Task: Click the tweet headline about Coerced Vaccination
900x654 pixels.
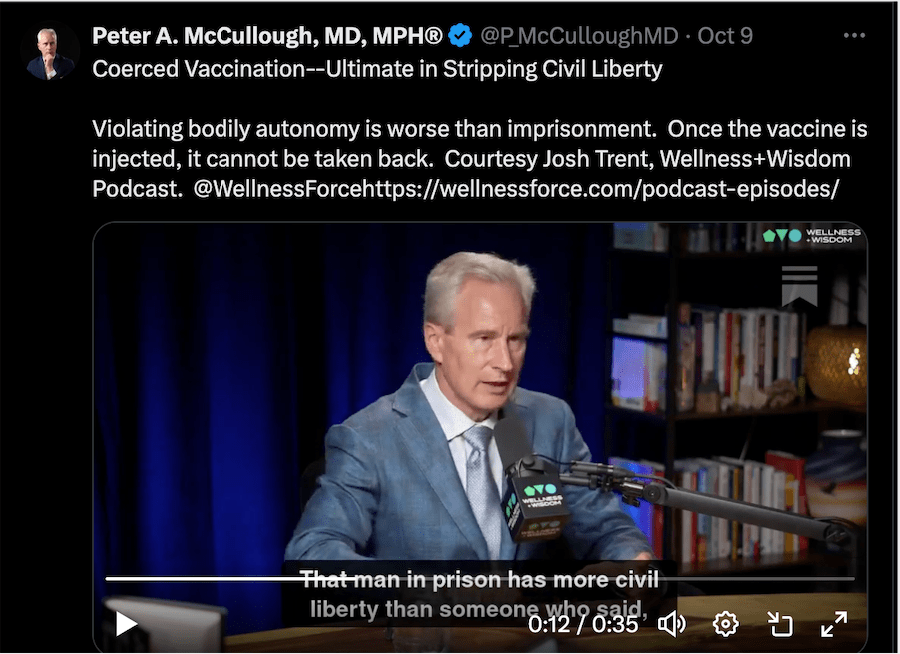Action: [377, 69]
